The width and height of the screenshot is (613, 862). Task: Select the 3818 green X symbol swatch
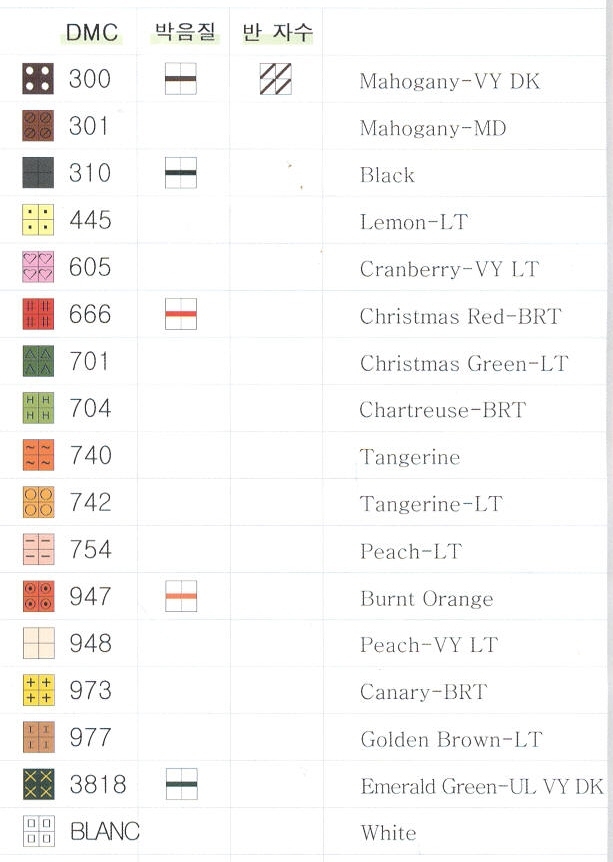(x=38, y=784)
